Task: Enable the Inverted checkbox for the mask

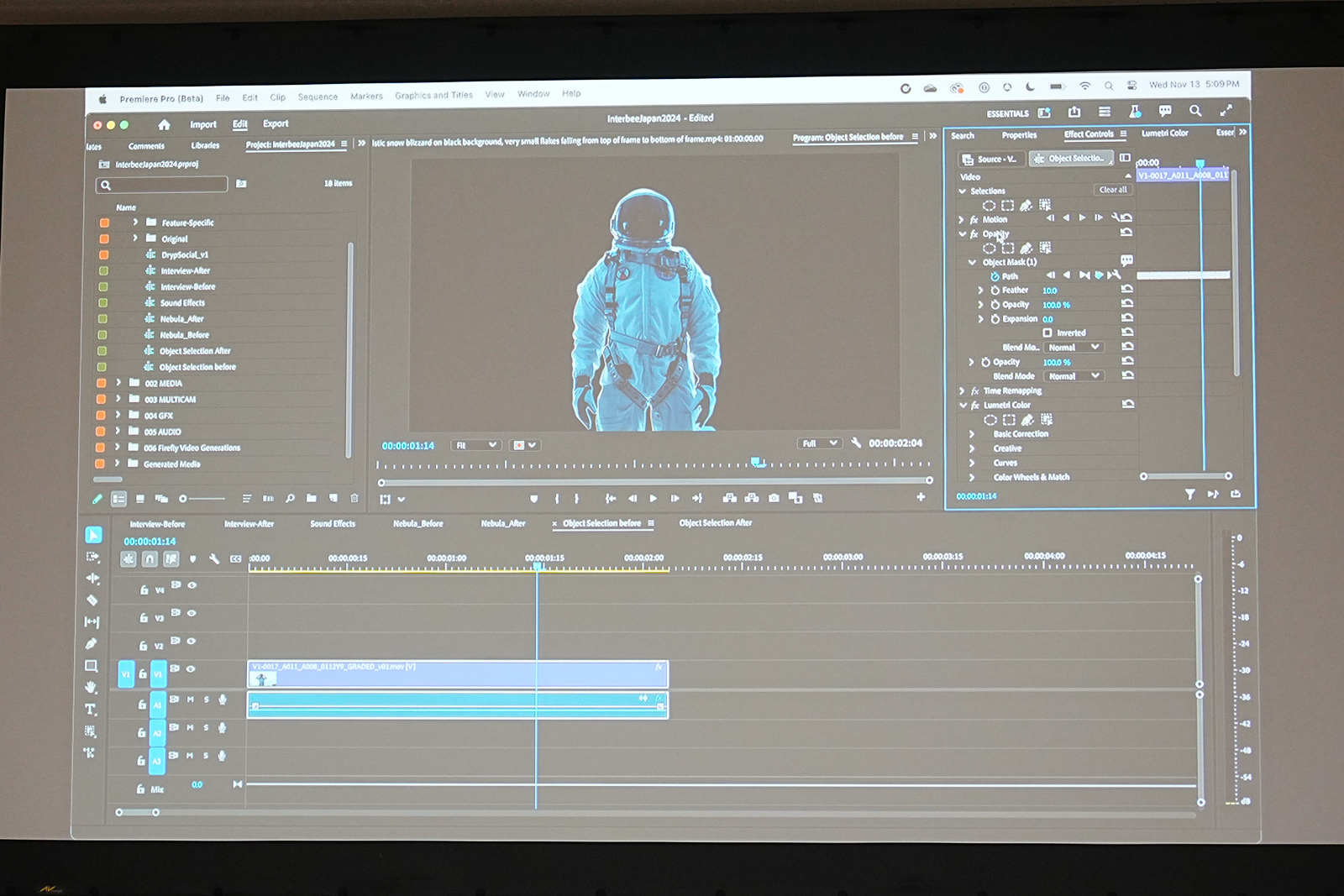Action: pyautogui.click(x=1047, y=333)
